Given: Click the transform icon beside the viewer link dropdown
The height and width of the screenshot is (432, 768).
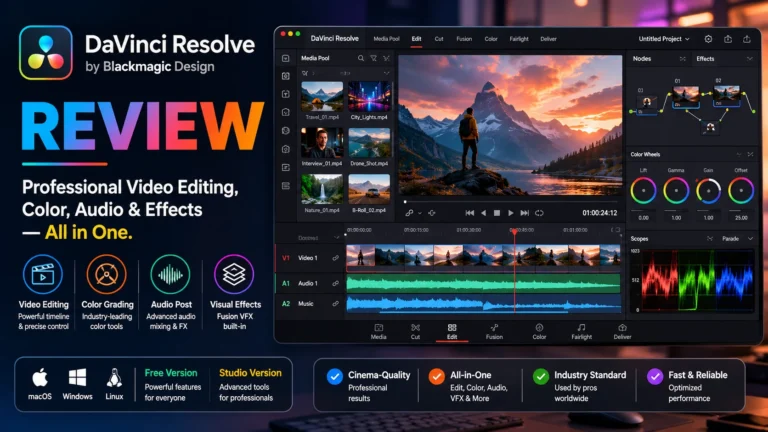Looking at the screenshot, I should (432, 213).
